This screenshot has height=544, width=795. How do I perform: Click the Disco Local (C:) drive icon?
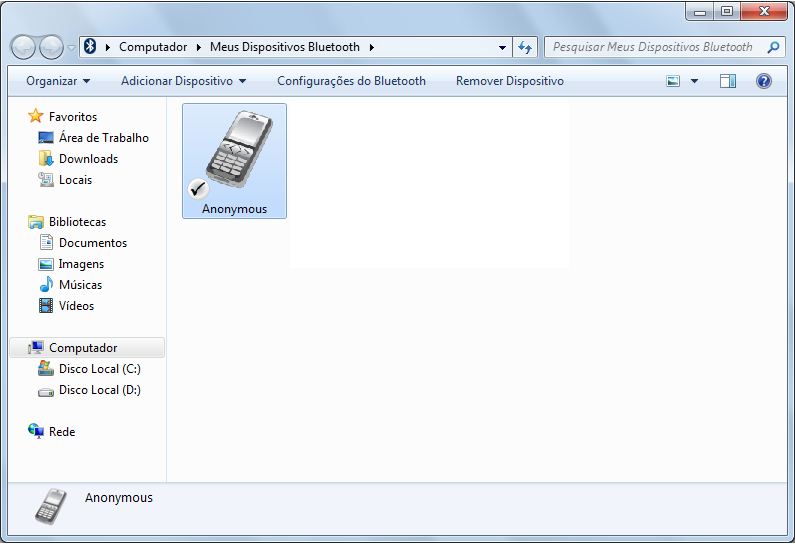tap(46, 369)
